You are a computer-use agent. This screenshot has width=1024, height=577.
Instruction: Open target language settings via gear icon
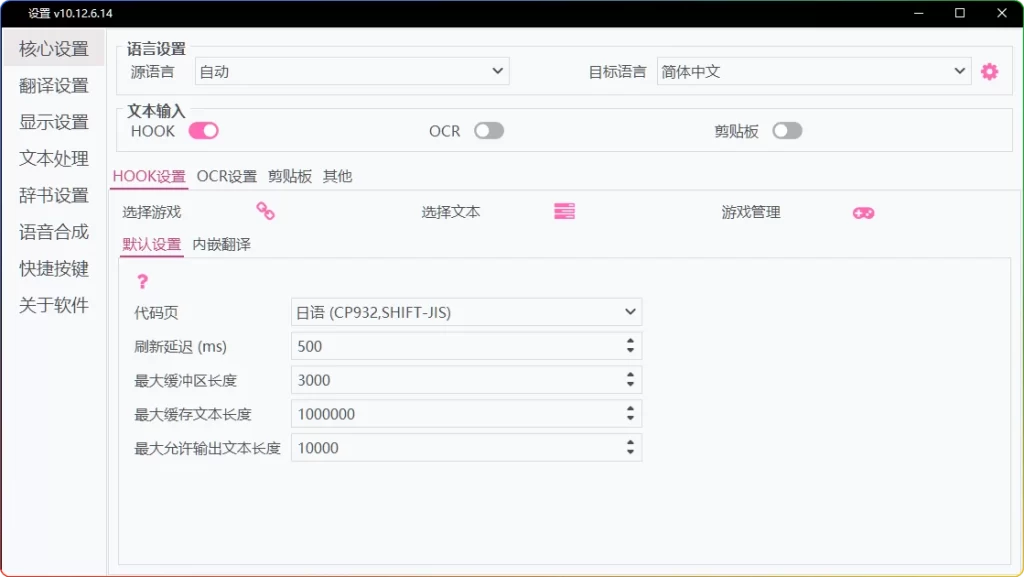[989, 71]
